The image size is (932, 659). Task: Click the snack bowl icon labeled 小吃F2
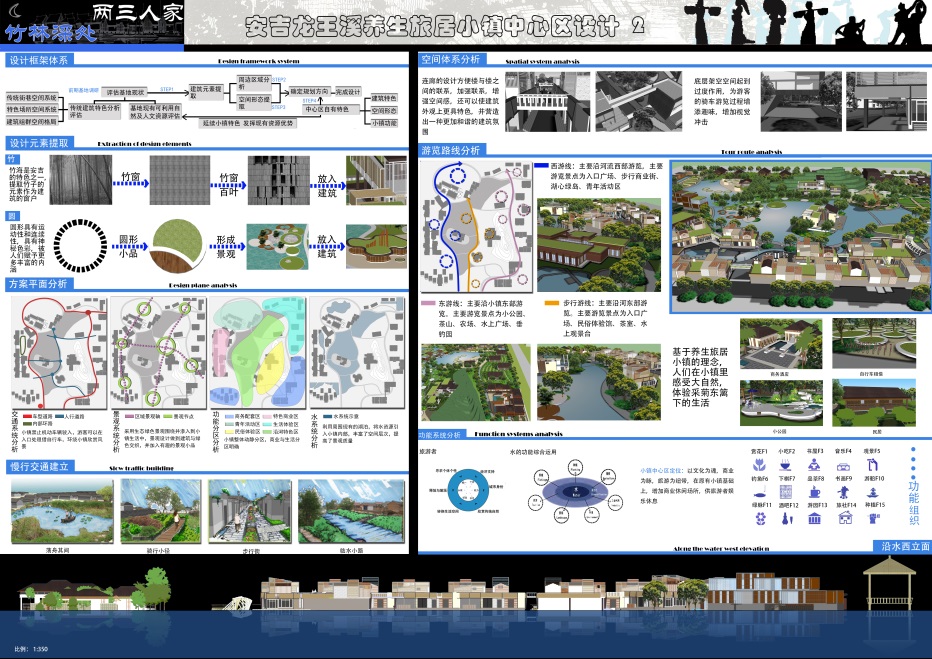tap(787, 465)
